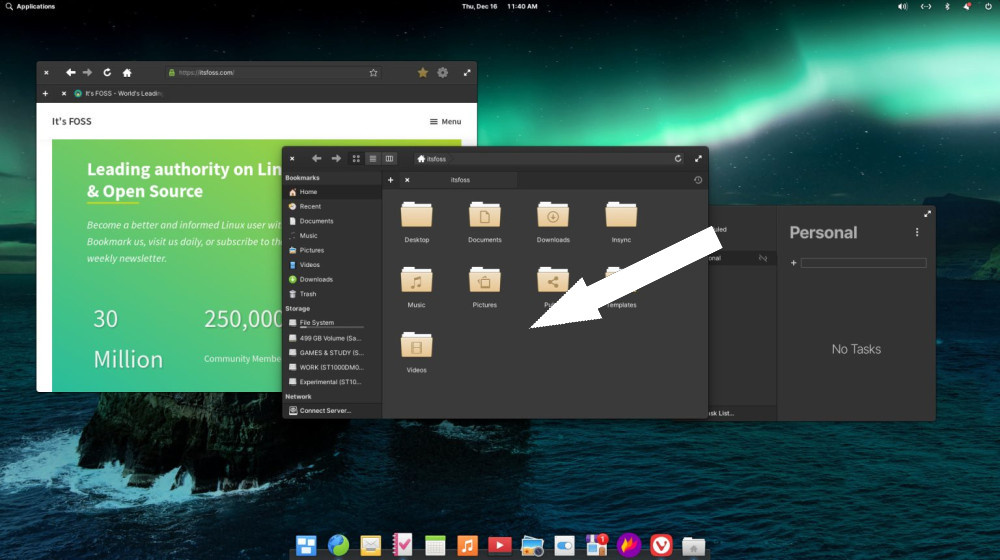Click Connect Server in Network
The image size is (1000, 560).
[x=332, y=411]
